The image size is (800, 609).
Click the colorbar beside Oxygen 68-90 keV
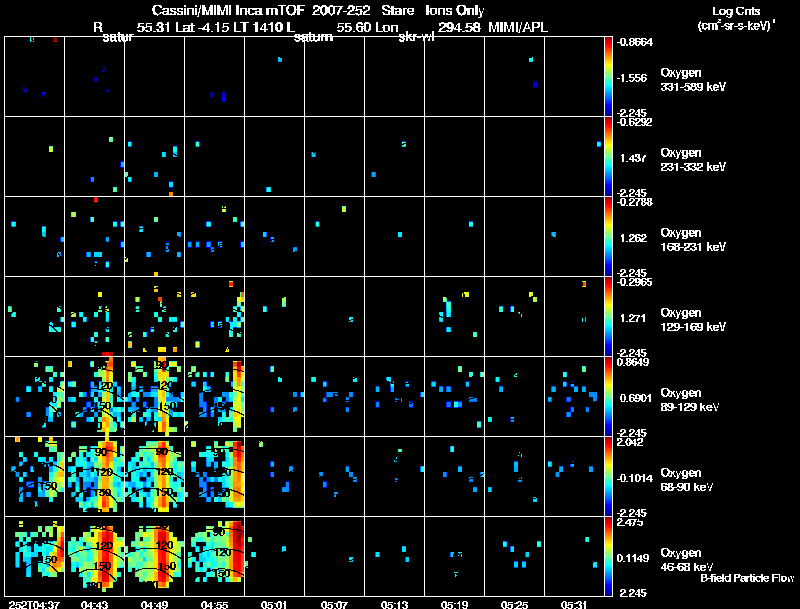click(x=608, y=477)
